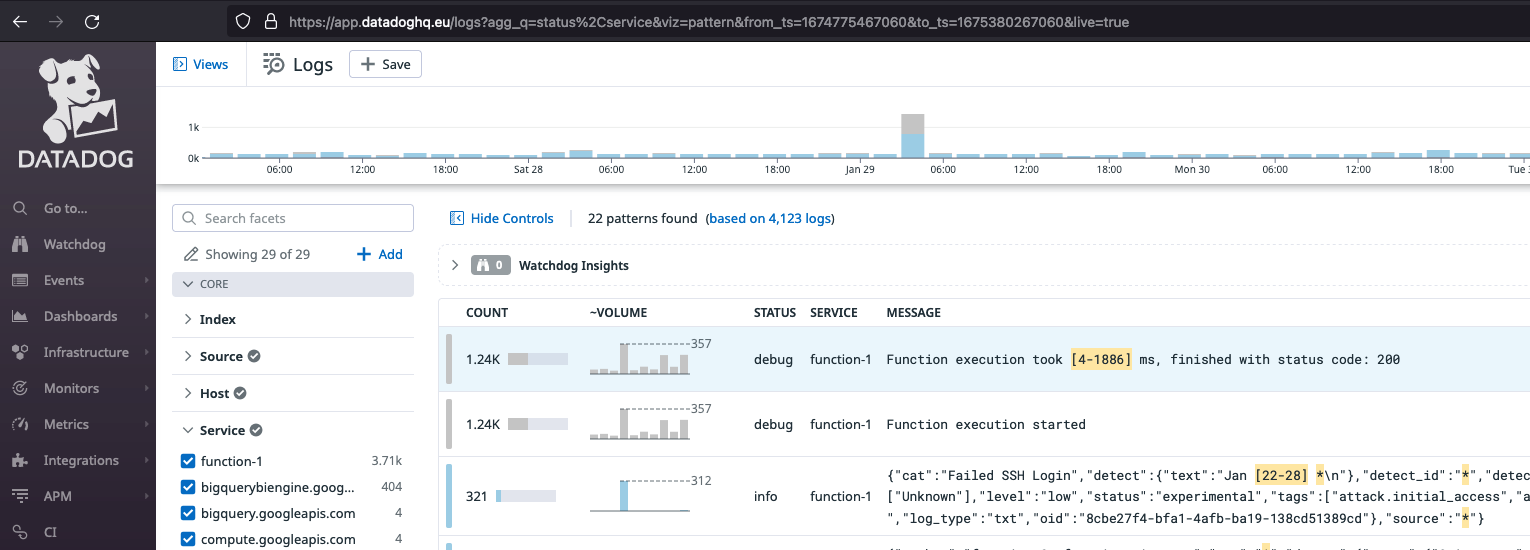Expand the Watchdog Insights section
The image size is (1530, 550).
[x=455, y=265]
